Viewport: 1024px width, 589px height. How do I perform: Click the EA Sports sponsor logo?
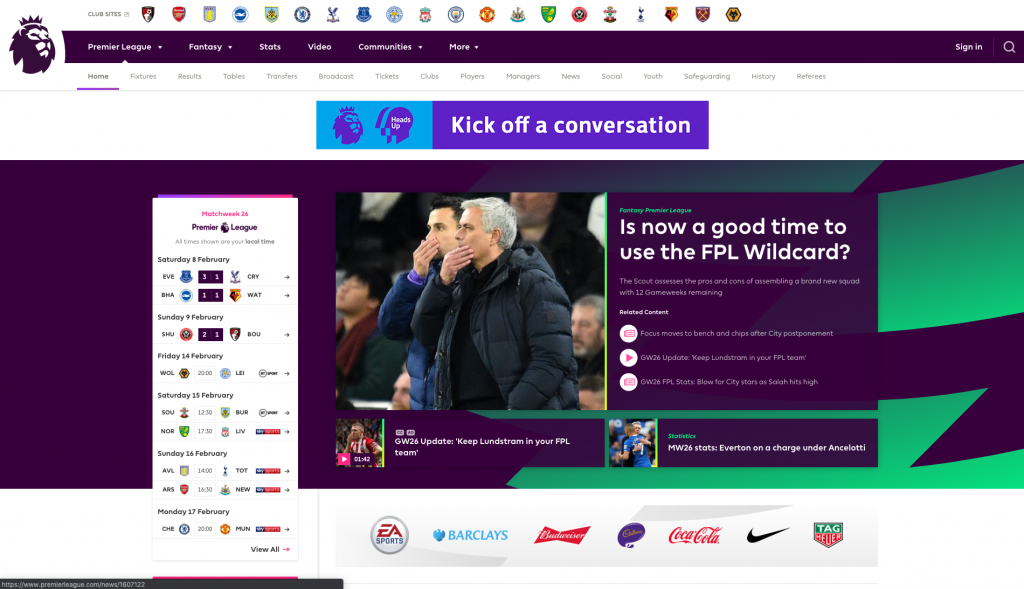(x=389, y=535)
